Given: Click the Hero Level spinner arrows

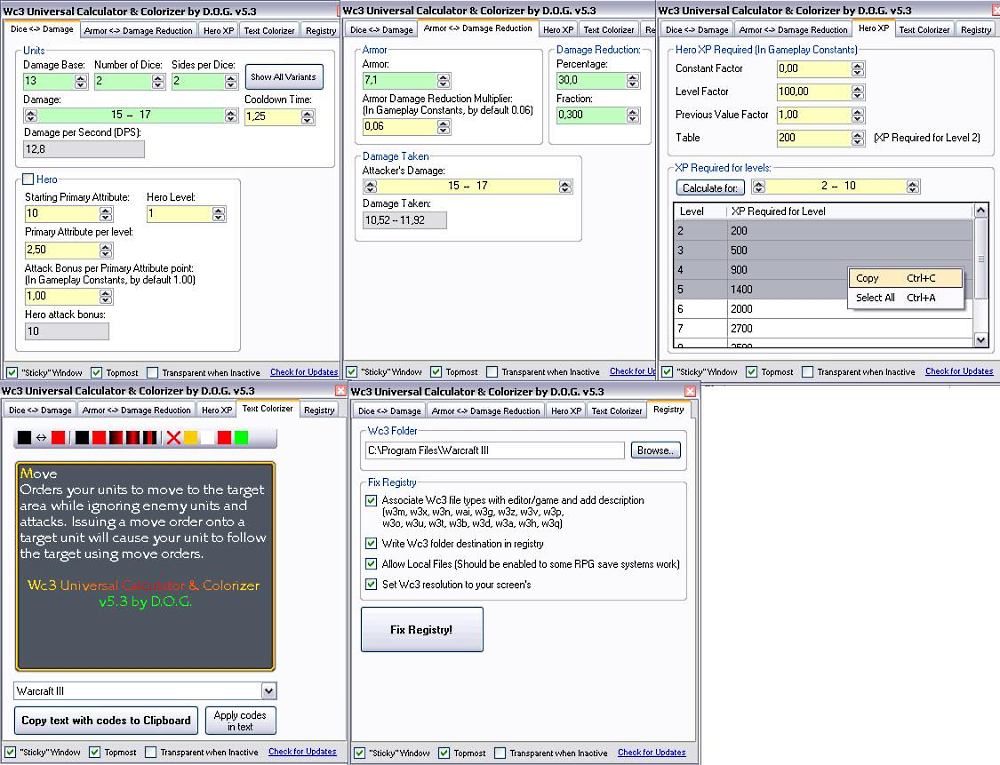Looking at the screenshot, I should (x=219, y=214).
